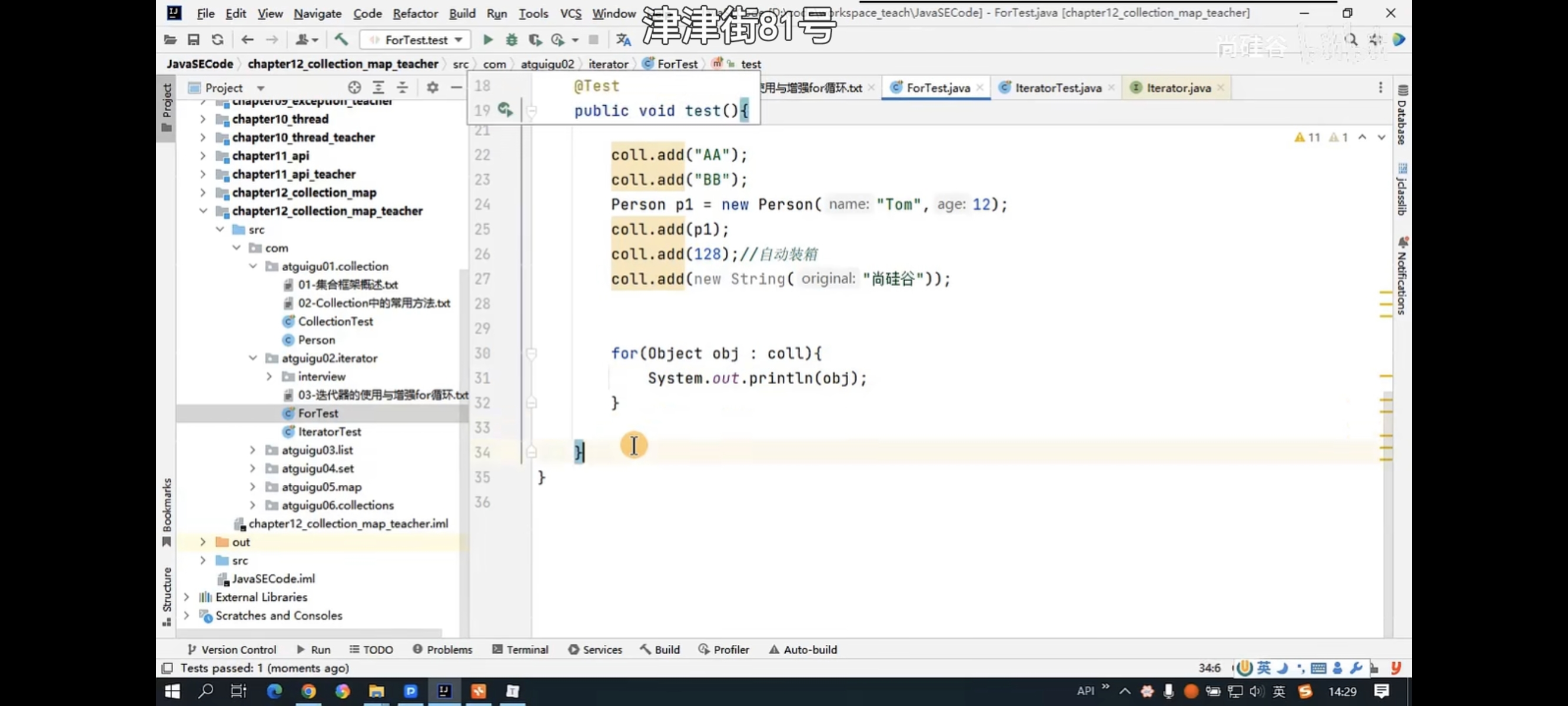Click the Translate icon in toolbar

click(x=623, y=39)
